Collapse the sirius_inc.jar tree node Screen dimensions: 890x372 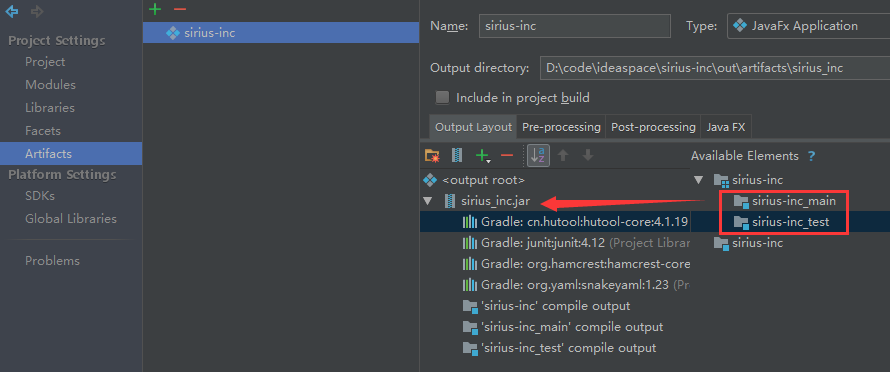click(x=427, y=201)
